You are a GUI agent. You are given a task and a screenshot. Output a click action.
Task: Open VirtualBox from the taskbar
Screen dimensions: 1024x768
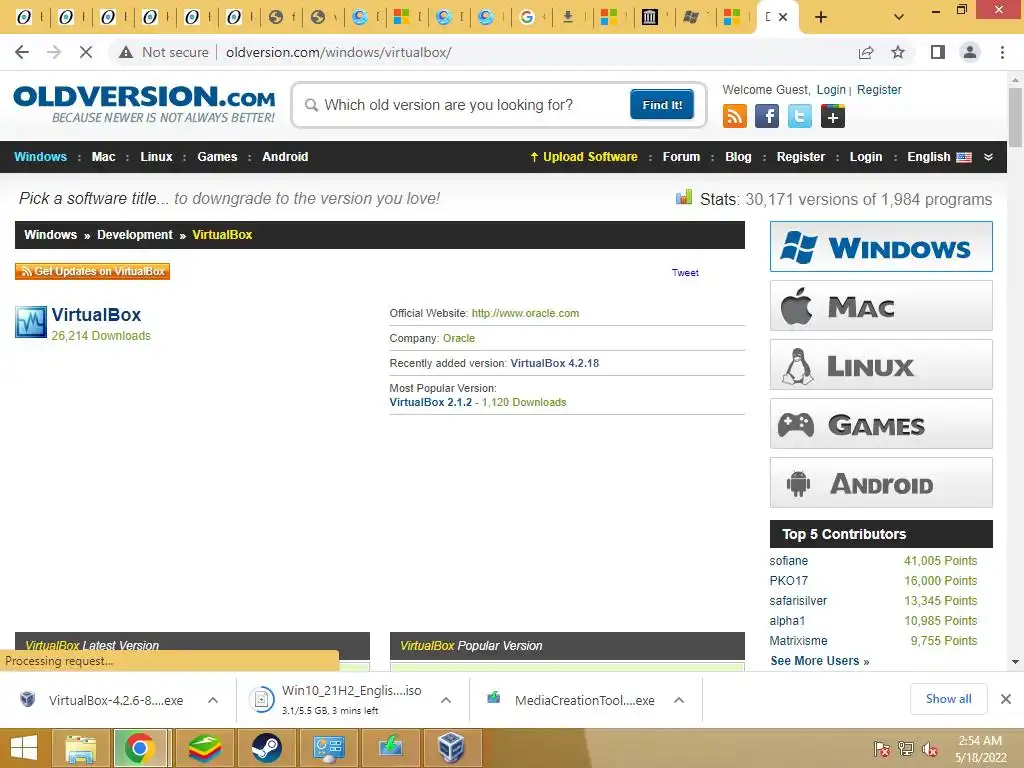point(451,748)
